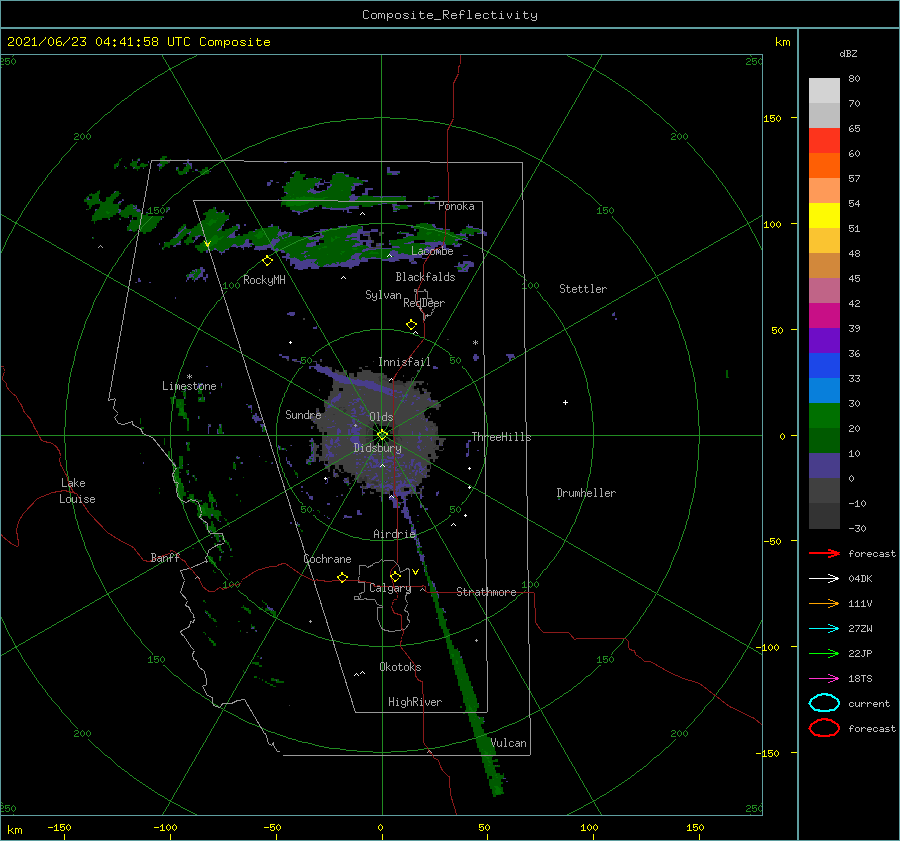Click the Olds label near radar center

click(x=381, y=417)
